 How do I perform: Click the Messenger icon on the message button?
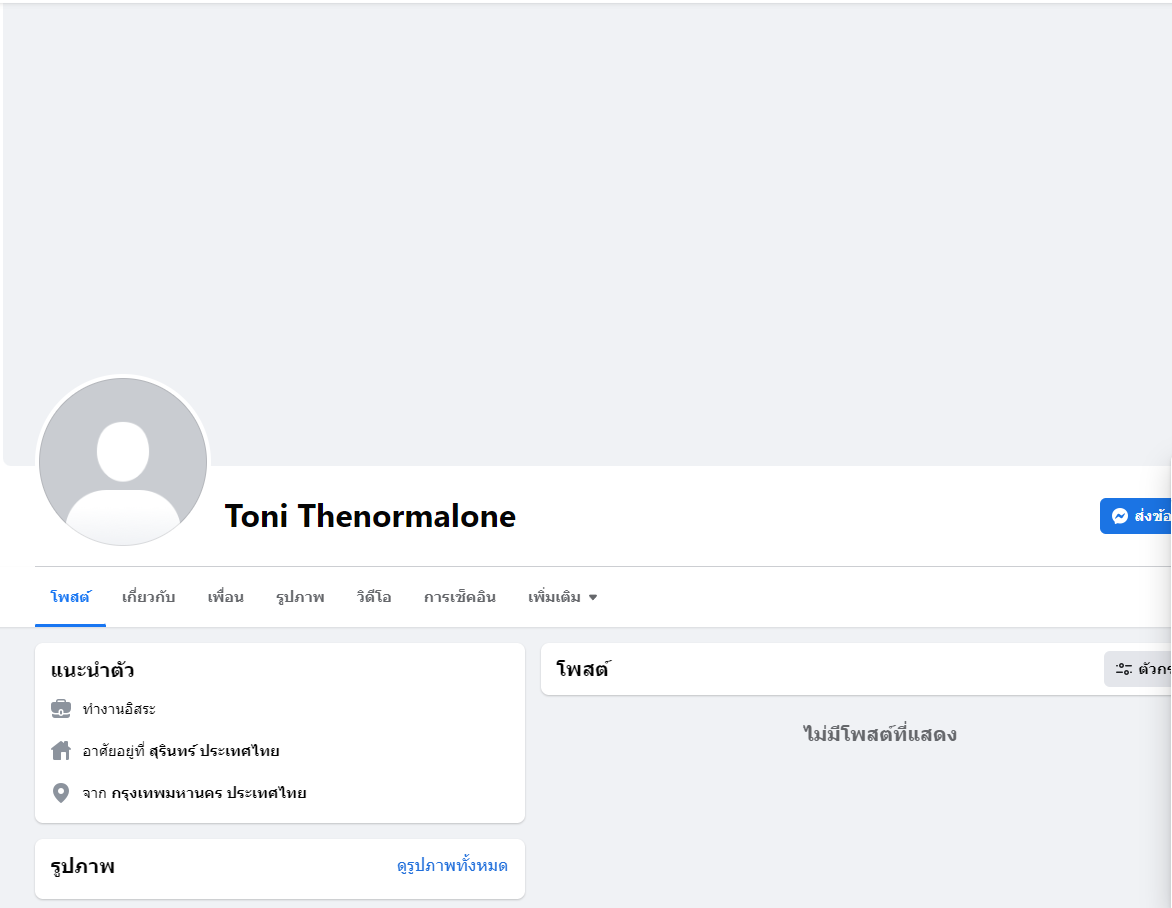1120,516
